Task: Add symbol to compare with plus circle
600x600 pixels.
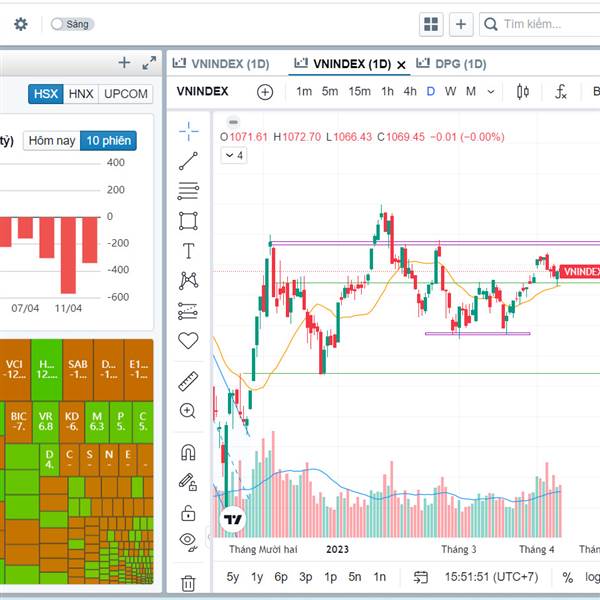Action: click(x=265, y=92)
